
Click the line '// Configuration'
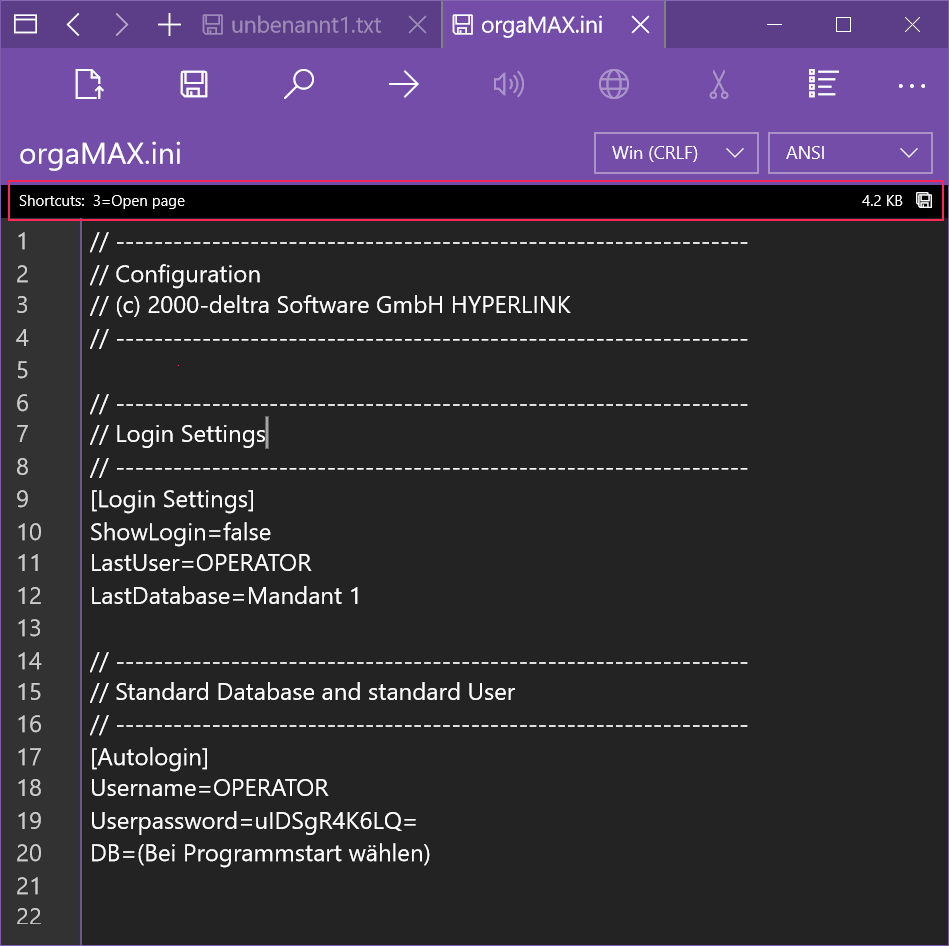176,274
